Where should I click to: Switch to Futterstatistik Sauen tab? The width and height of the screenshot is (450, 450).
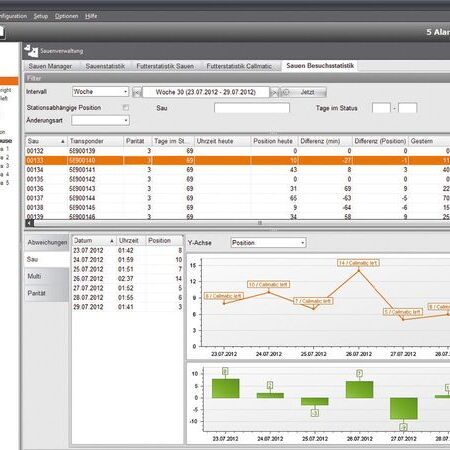pyautogui.click(x=165, y=66)
